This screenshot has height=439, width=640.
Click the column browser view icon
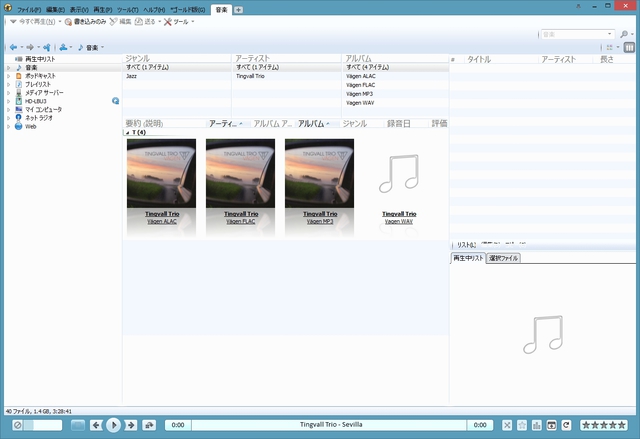[x=630, y=47]
